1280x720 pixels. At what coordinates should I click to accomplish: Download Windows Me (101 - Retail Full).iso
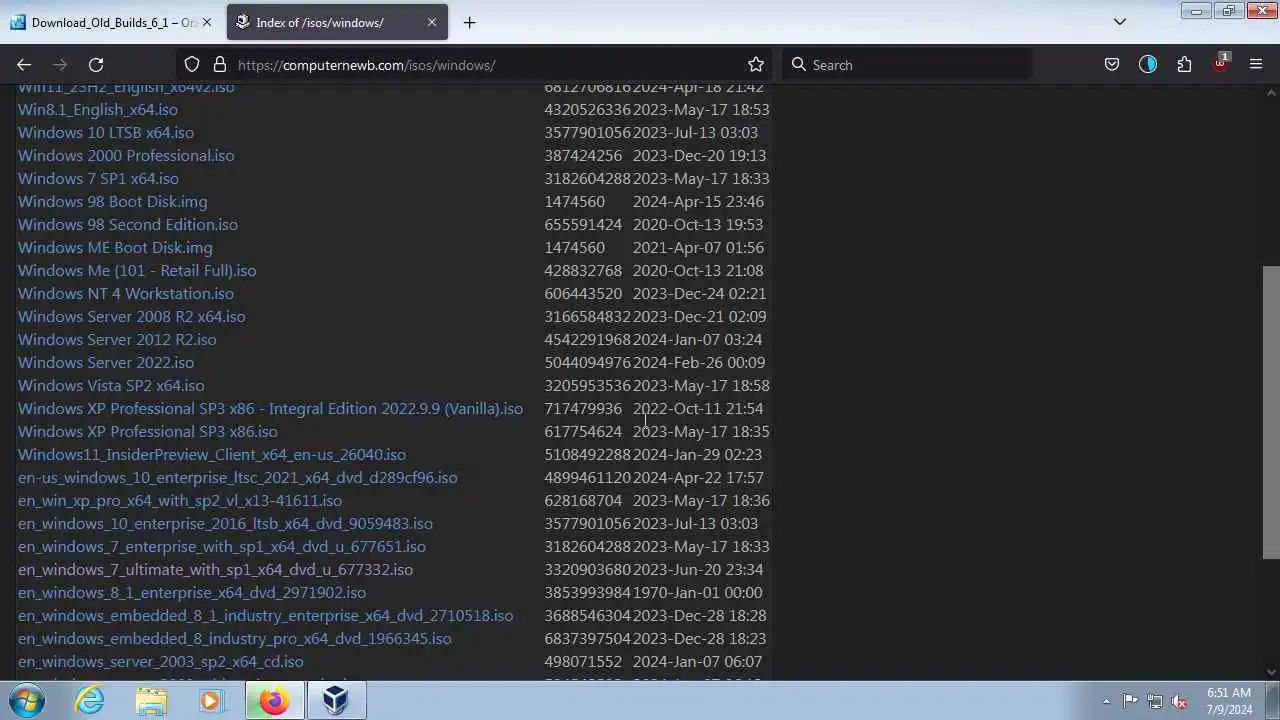click(x=137, y=270)
